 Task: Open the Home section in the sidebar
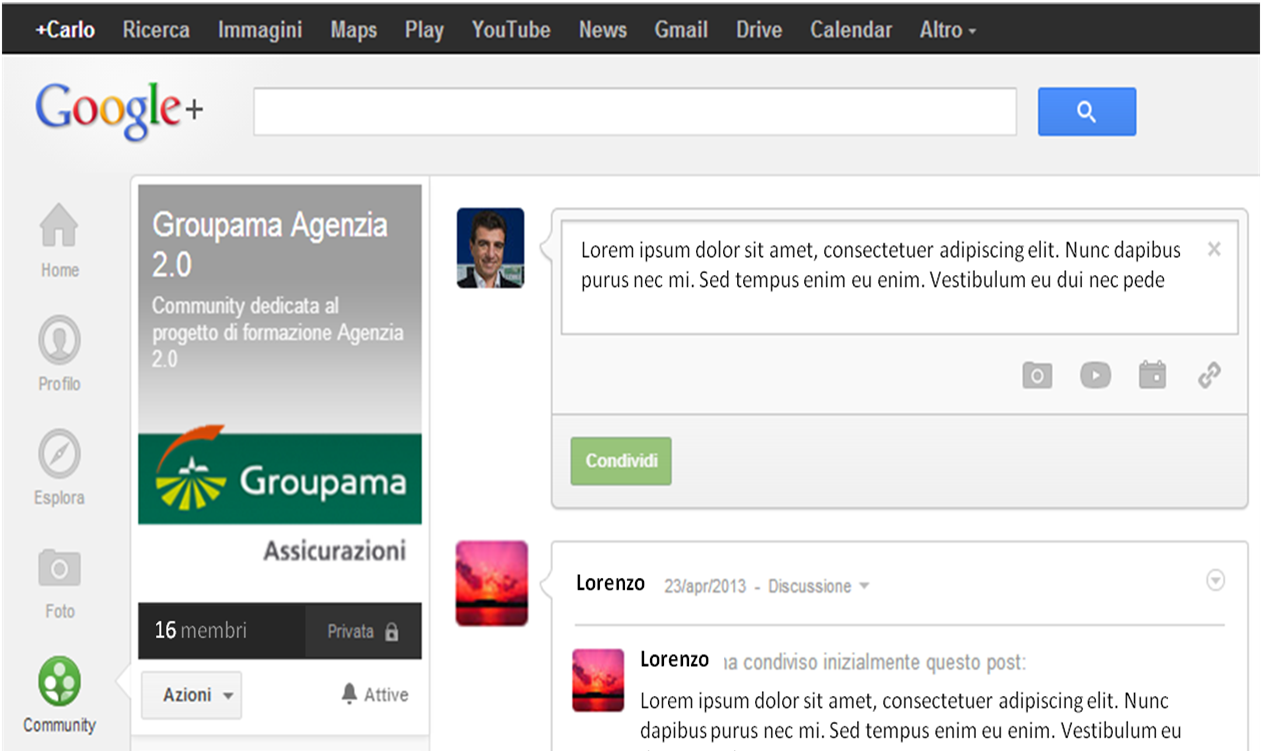59,241
